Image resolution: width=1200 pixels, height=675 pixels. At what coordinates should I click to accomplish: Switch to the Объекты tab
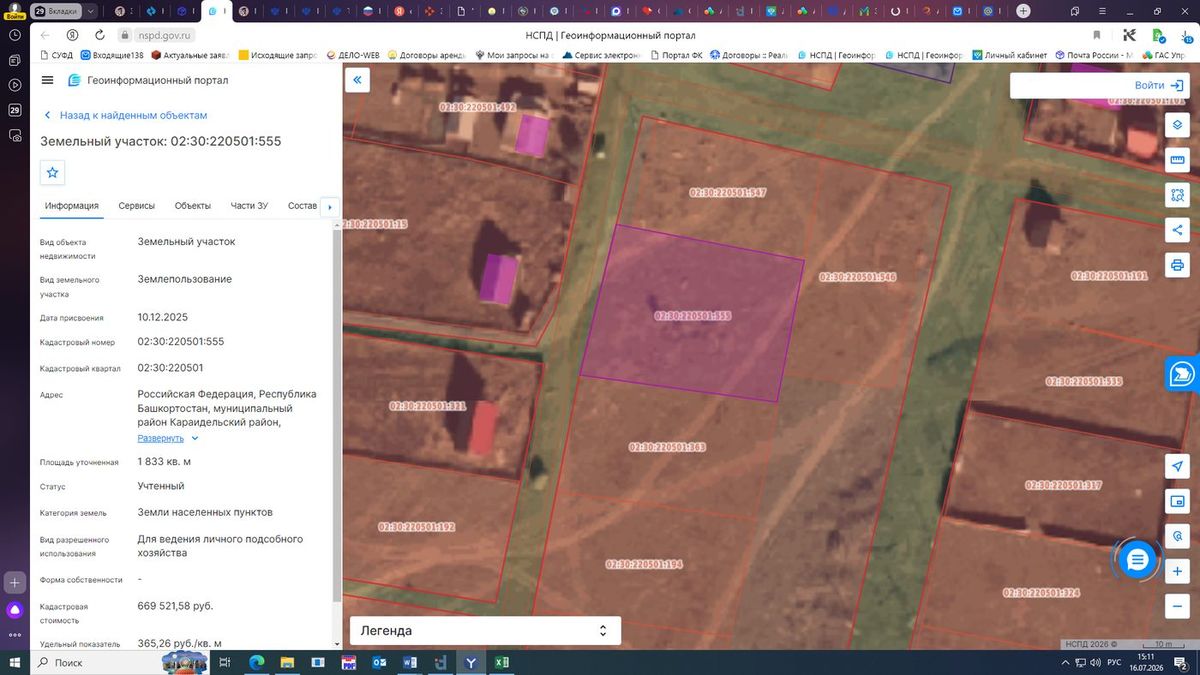[x=193, y=206]
